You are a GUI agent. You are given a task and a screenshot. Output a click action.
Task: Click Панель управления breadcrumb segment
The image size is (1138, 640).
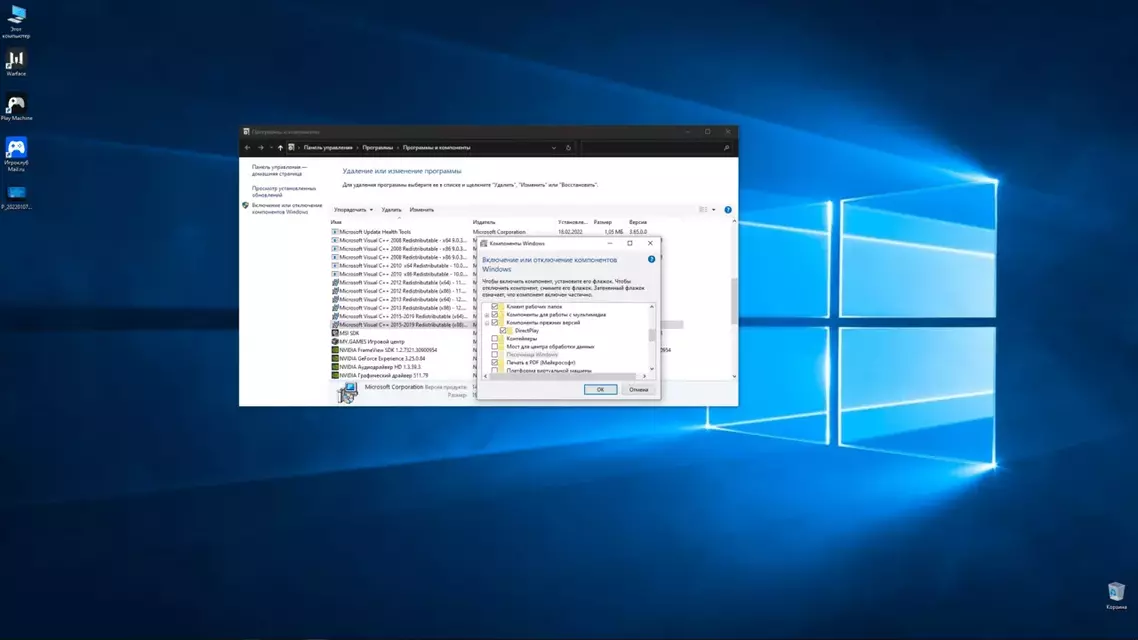(x=328, y=147)
